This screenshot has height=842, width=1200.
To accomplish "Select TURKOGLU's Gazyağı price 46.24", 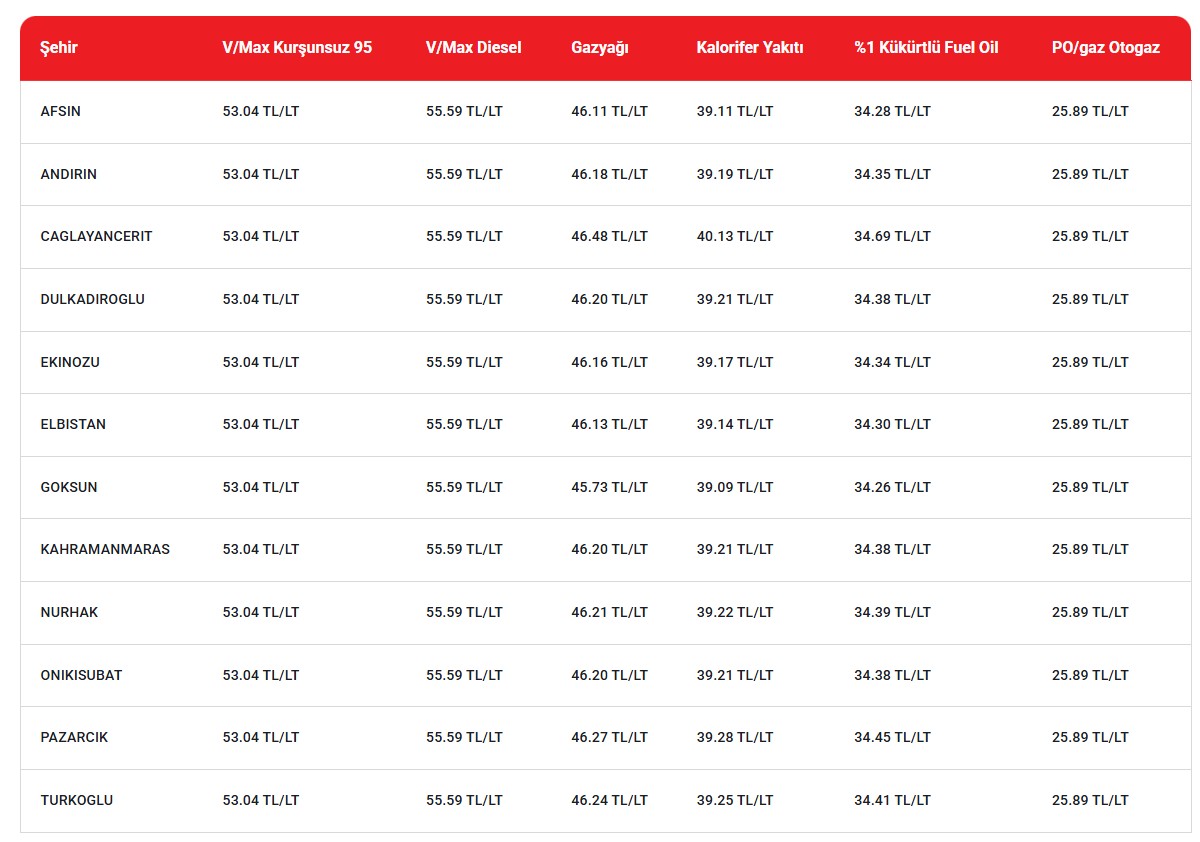I will tap(609, 800).
